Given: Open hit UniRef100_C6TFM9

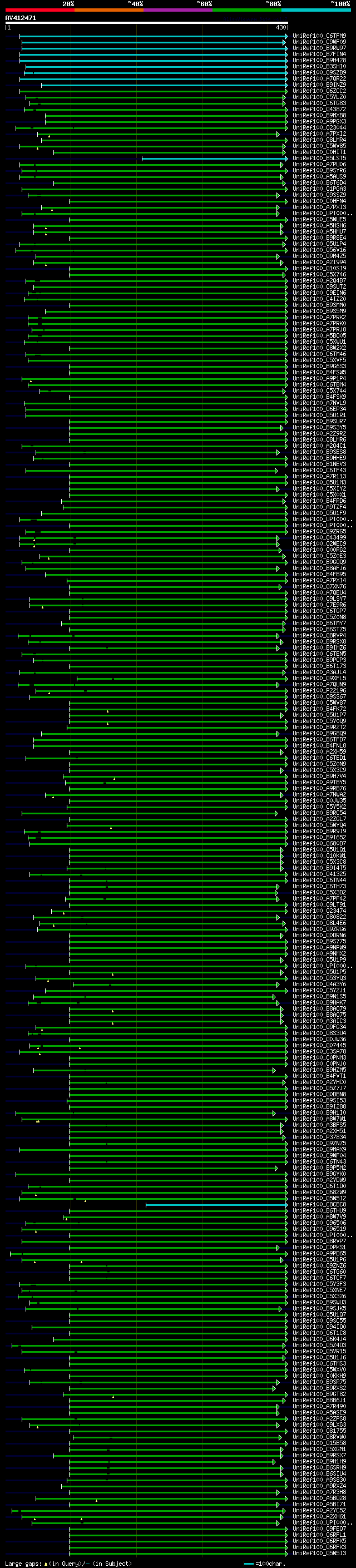Looking at the screenshot, I should [x=319, y=36].
